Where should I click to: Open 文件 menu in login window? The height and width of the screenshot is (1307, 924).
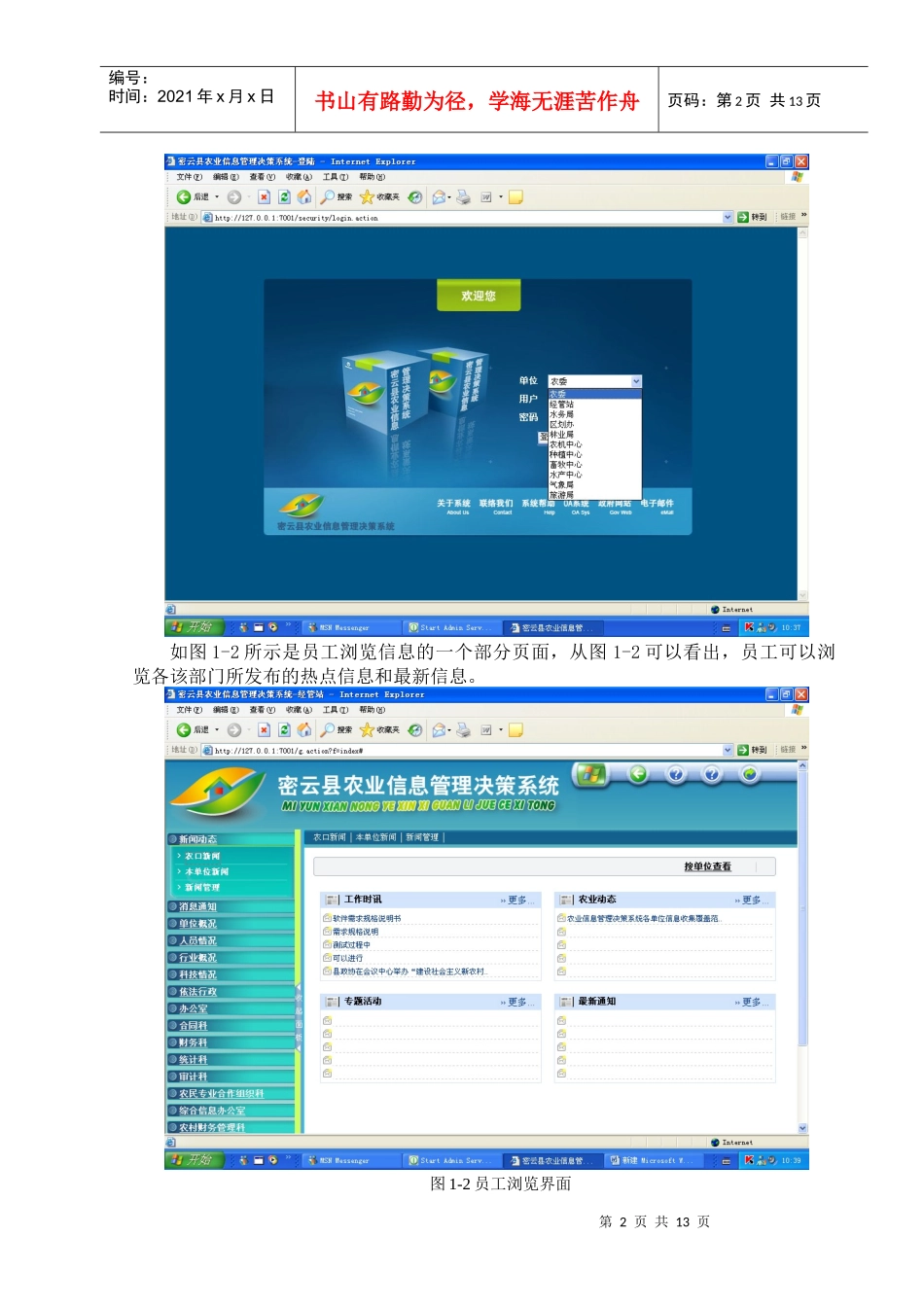(x=189, y=177)
